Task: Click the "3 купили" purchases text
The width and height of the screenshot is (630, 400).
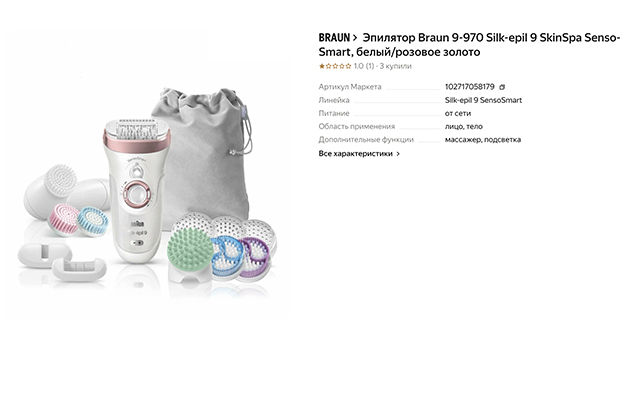Action: tap(395, 66)
